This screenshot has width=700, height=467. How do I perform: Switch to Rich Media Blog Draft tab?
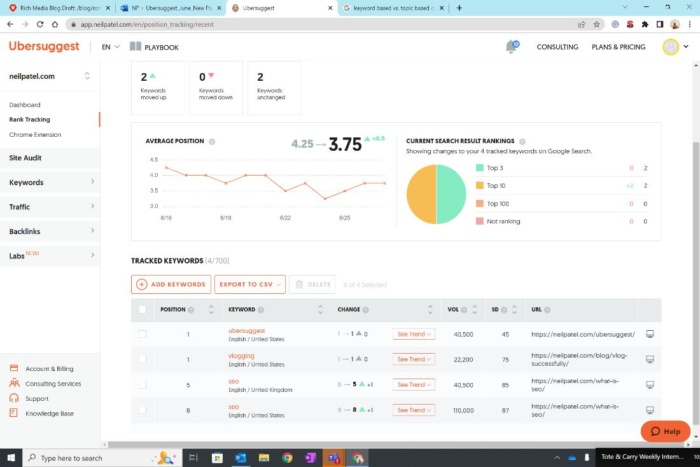coord(59,8)
